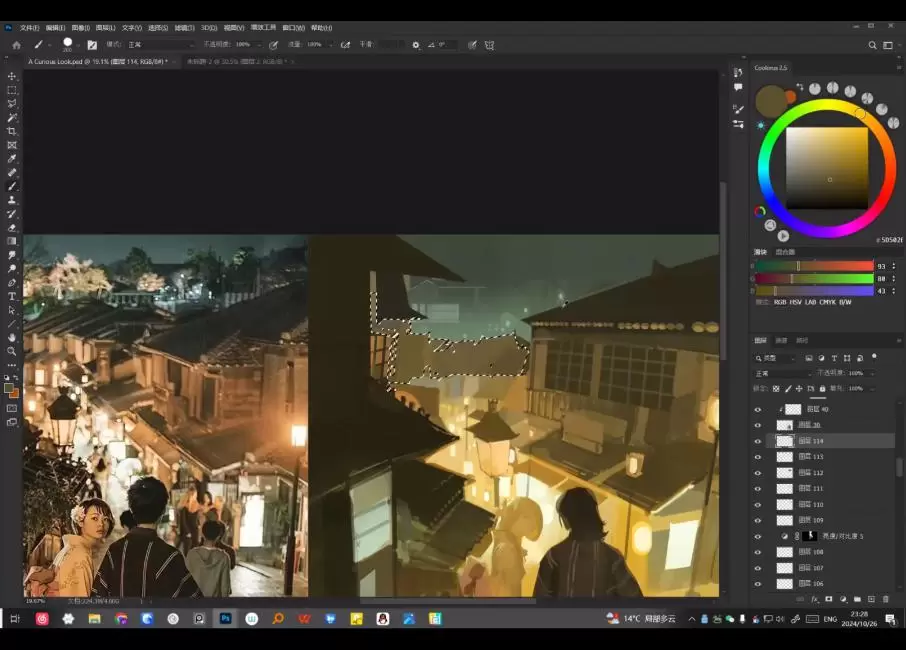Select the Rectangular Marquee tool
This screenshot has width=906, height=650.
click(12, 90)
